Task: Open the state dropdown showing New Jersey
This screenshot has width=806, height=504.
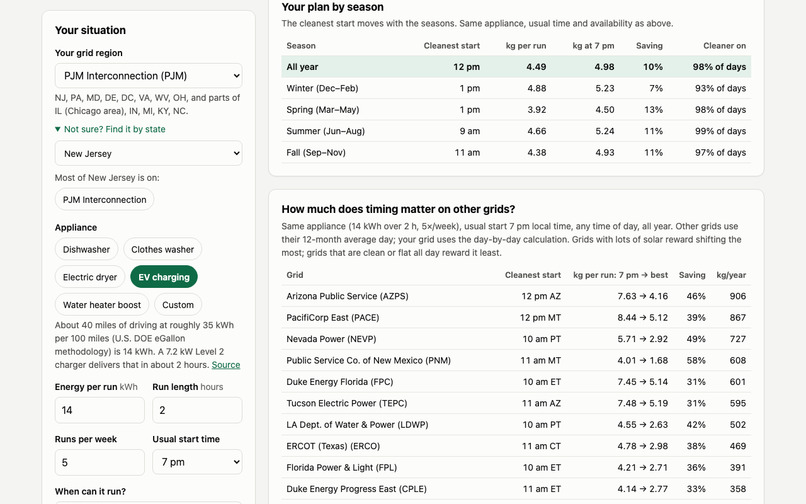Action: click(148, 153)
